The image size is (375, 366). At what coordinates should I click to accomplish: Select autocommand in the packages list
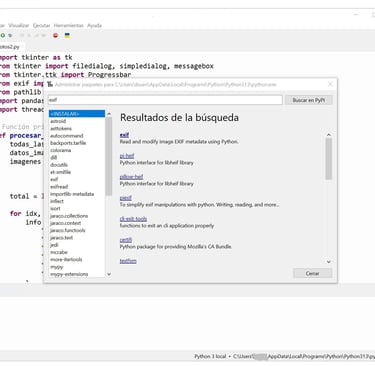click(67, 136)
